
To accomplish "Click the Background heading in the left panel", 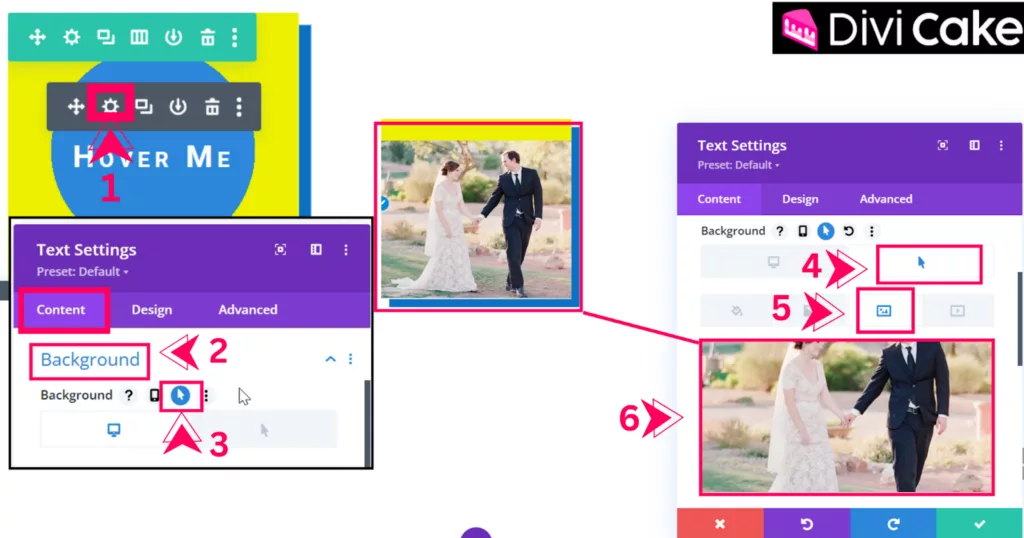I will 90,360.
